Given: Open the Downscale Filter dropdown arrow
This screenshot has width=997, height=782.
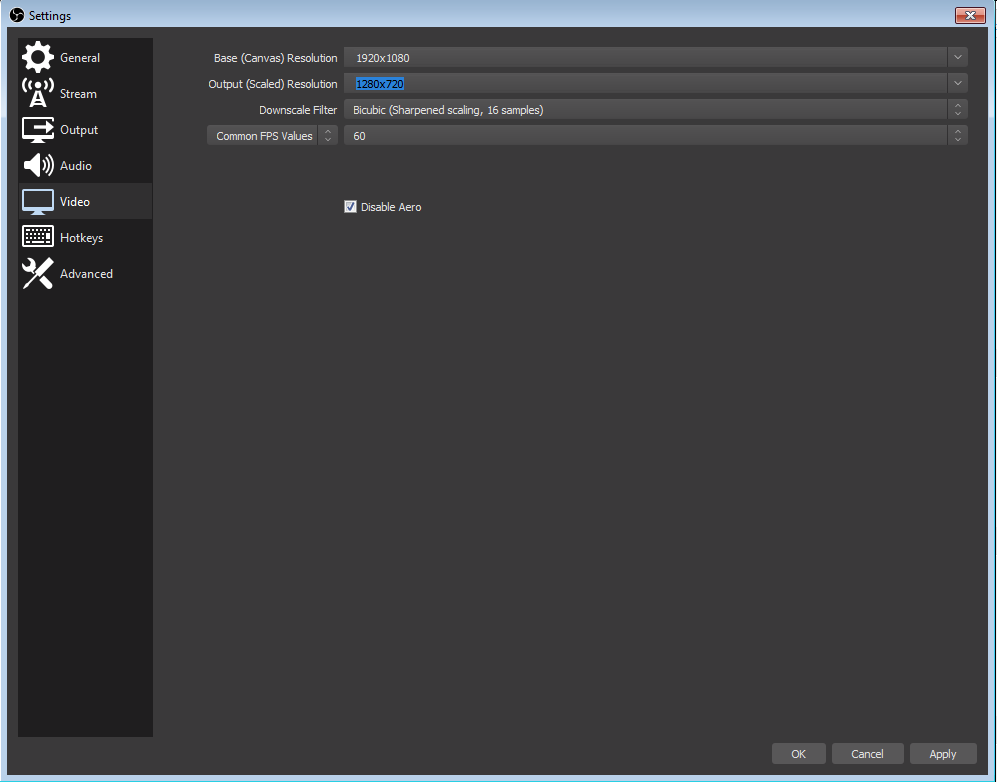Looking at the screenshot, I should click(x=958, y=109).
